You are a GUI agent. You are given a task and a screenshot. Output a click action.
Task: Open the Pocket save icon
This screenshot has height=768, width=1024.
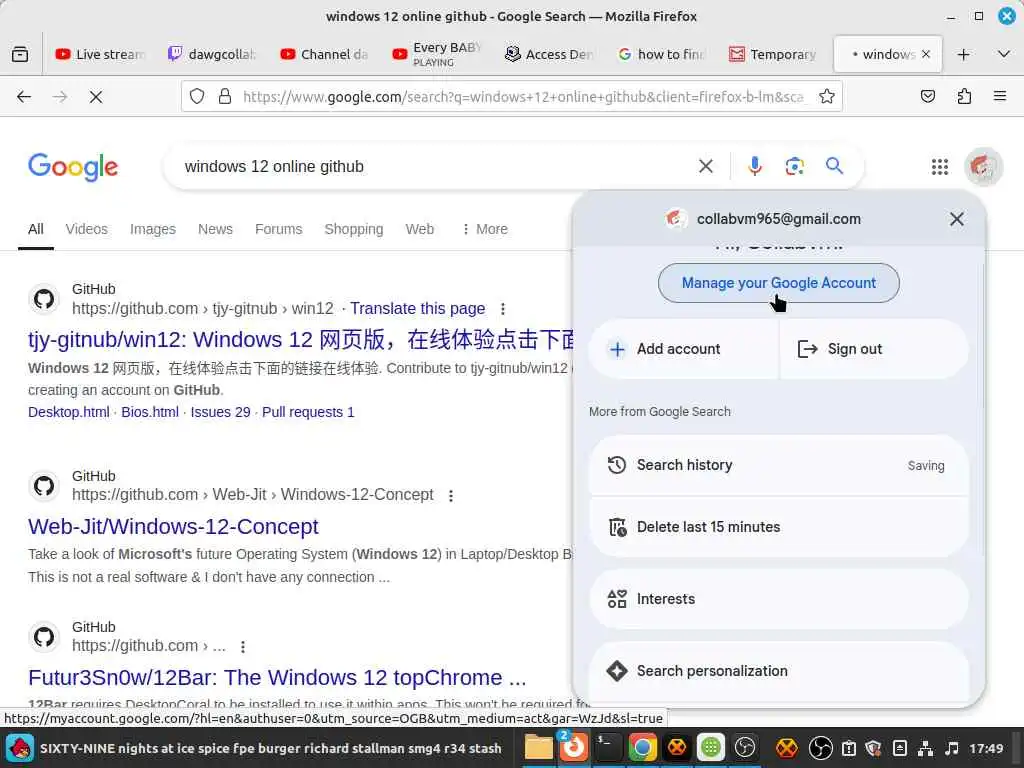click(x=927, y=97)
